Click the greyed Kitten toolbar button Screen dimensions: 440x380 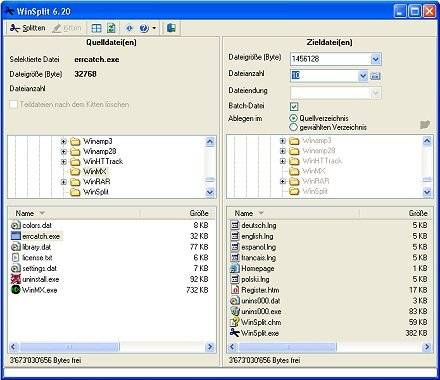[67, 28]
